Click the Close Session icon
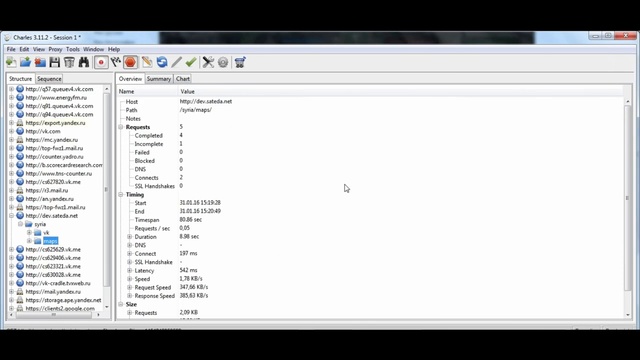Screen dimensions: 640x360 [x=40, y=62]
